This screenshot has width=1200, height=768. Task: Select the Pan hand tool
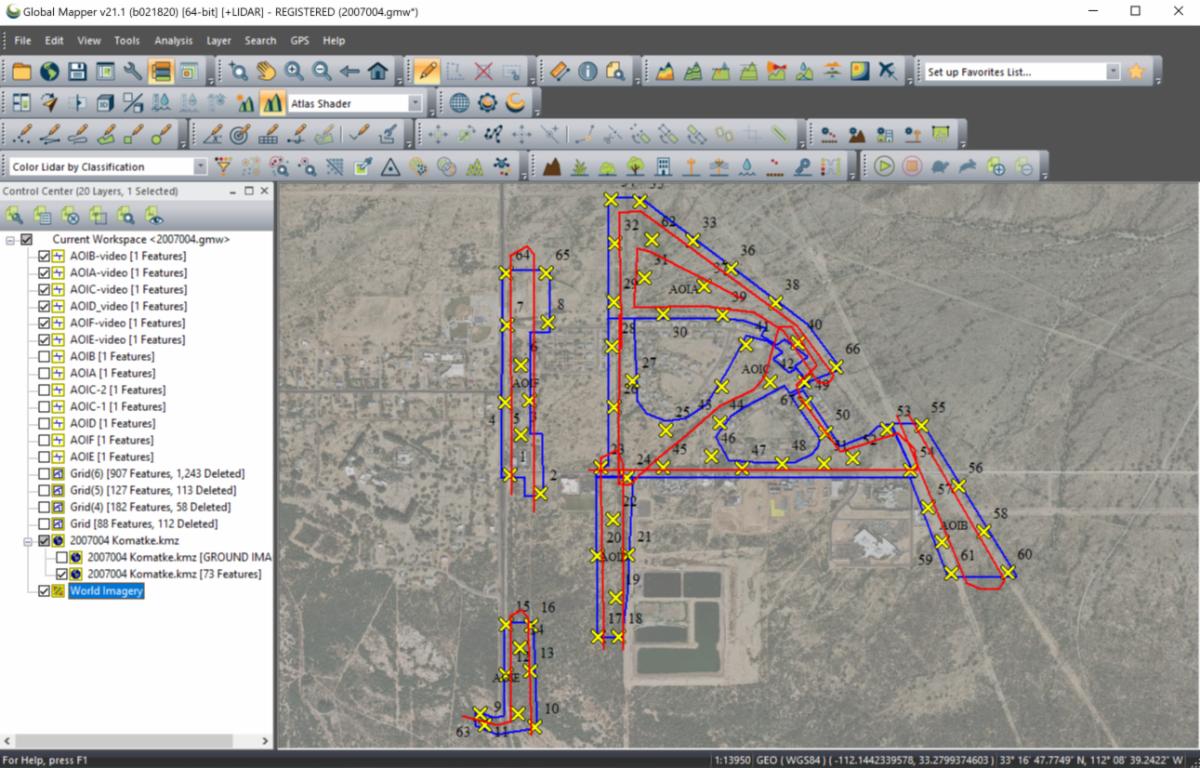point(266,71)
